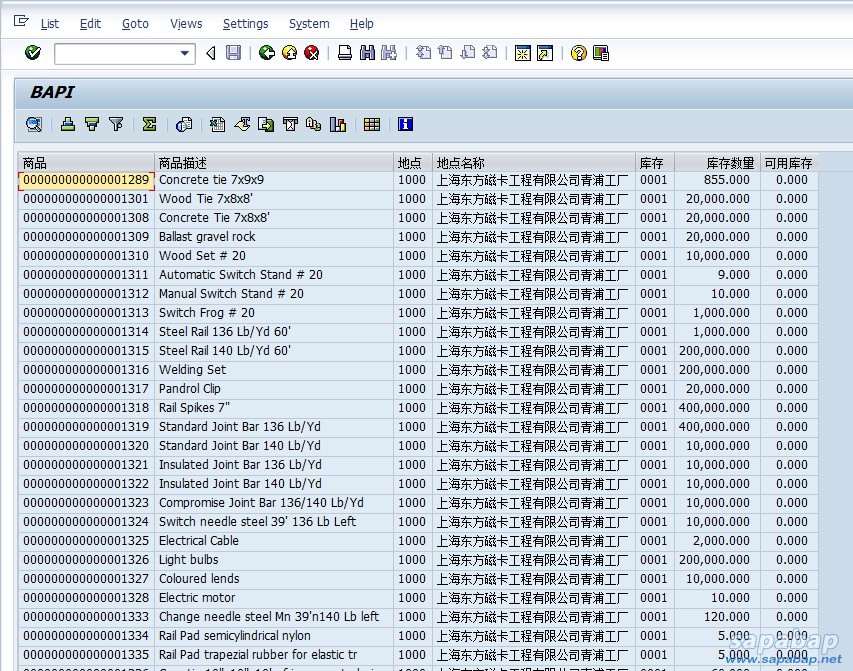Open the System menu
Screen dimensions: 853x671
pos(309,23)
